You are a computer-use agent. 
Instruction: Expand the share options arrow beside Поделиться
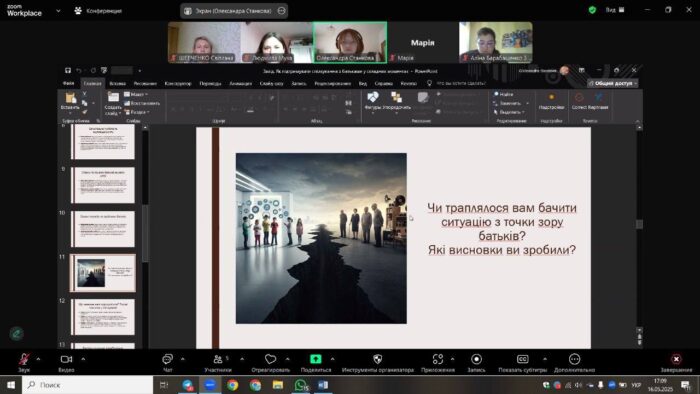point(333,359)
